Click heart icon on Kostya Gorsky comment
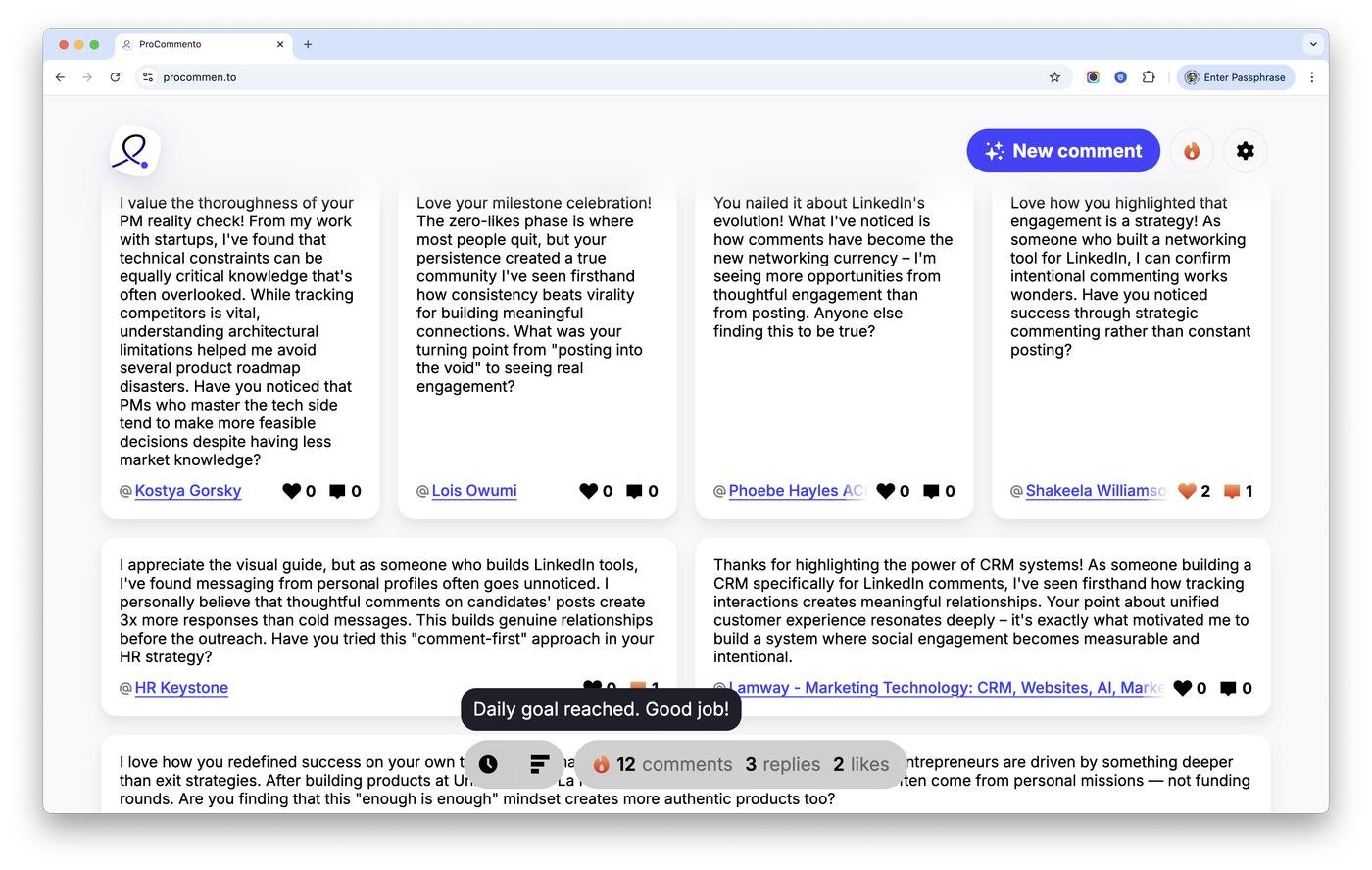Screen dimensions: 1372x870 coord(291,491)
